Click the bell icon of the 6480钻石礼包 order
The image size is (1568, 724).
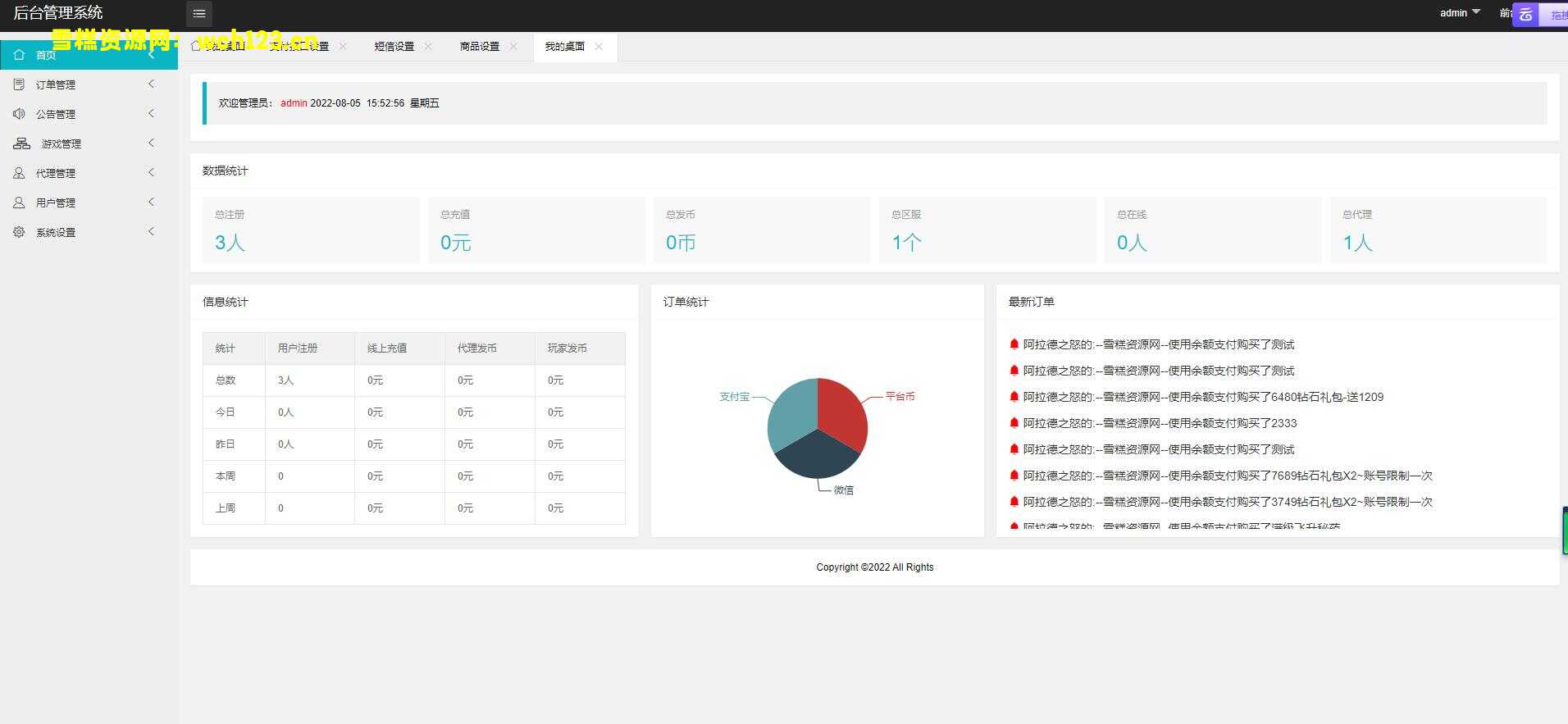1014,397
